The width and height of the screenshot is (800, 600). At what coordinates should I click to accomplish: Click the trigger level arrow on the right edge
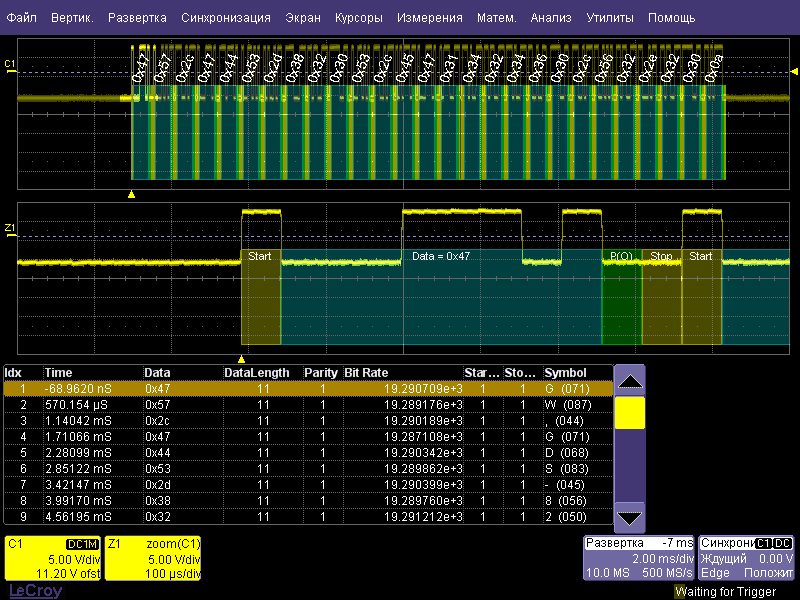[794, 72]
